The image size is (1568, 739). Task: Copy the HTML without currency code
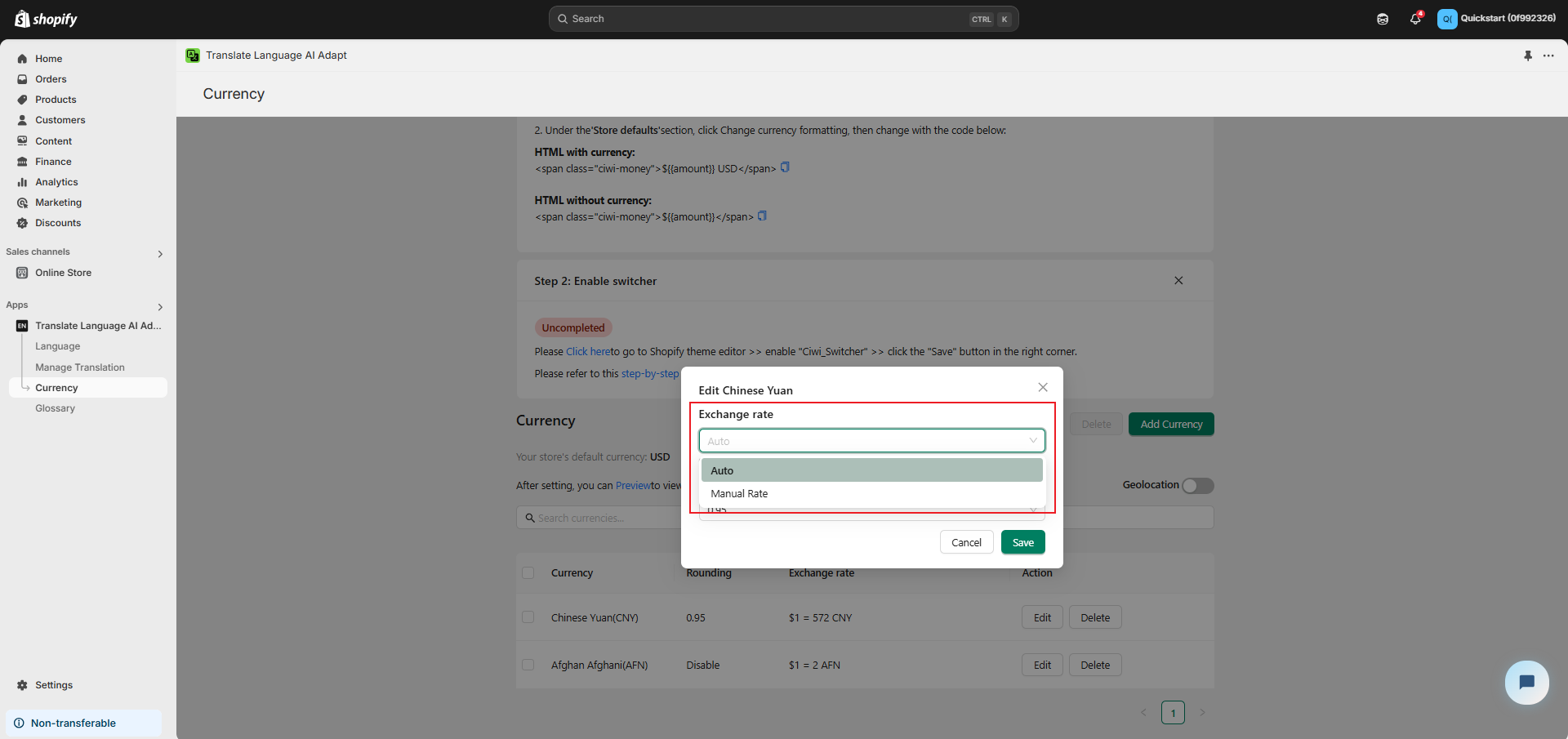click(x=762, y=216)
